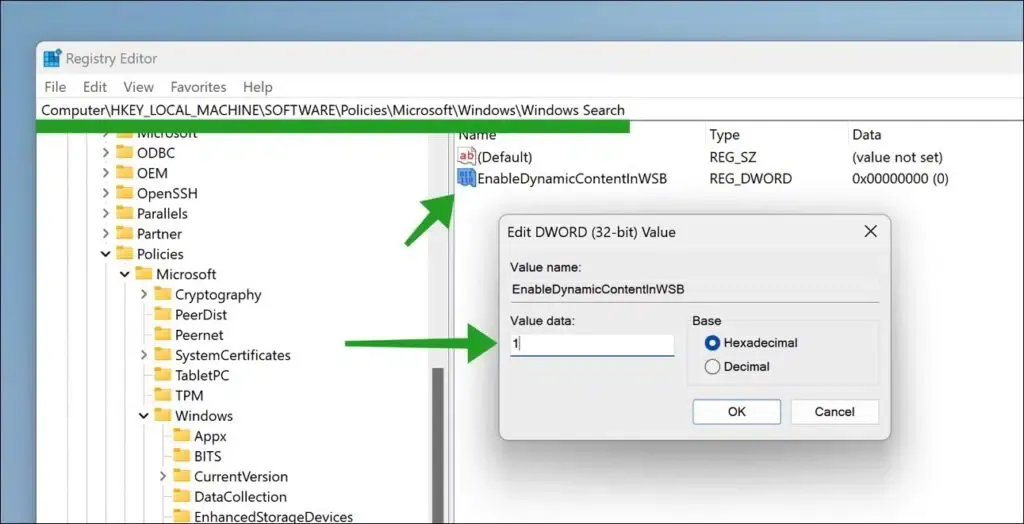
Task: Click the Appx folder icon
Action: point(182,436)
